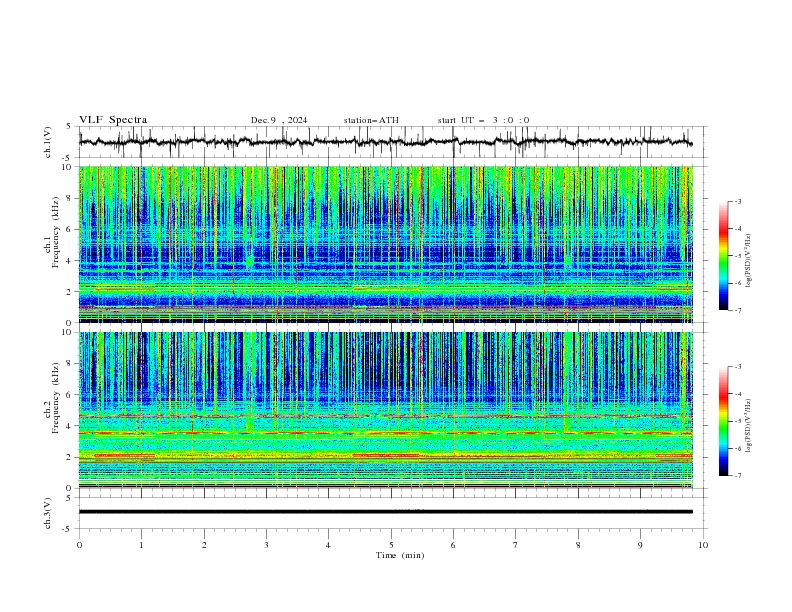Select the "ch.2 Frequency (kHz)" axis label
This screenshot has width=792, height=612.
pyautogui.click(x=52, y=397)
